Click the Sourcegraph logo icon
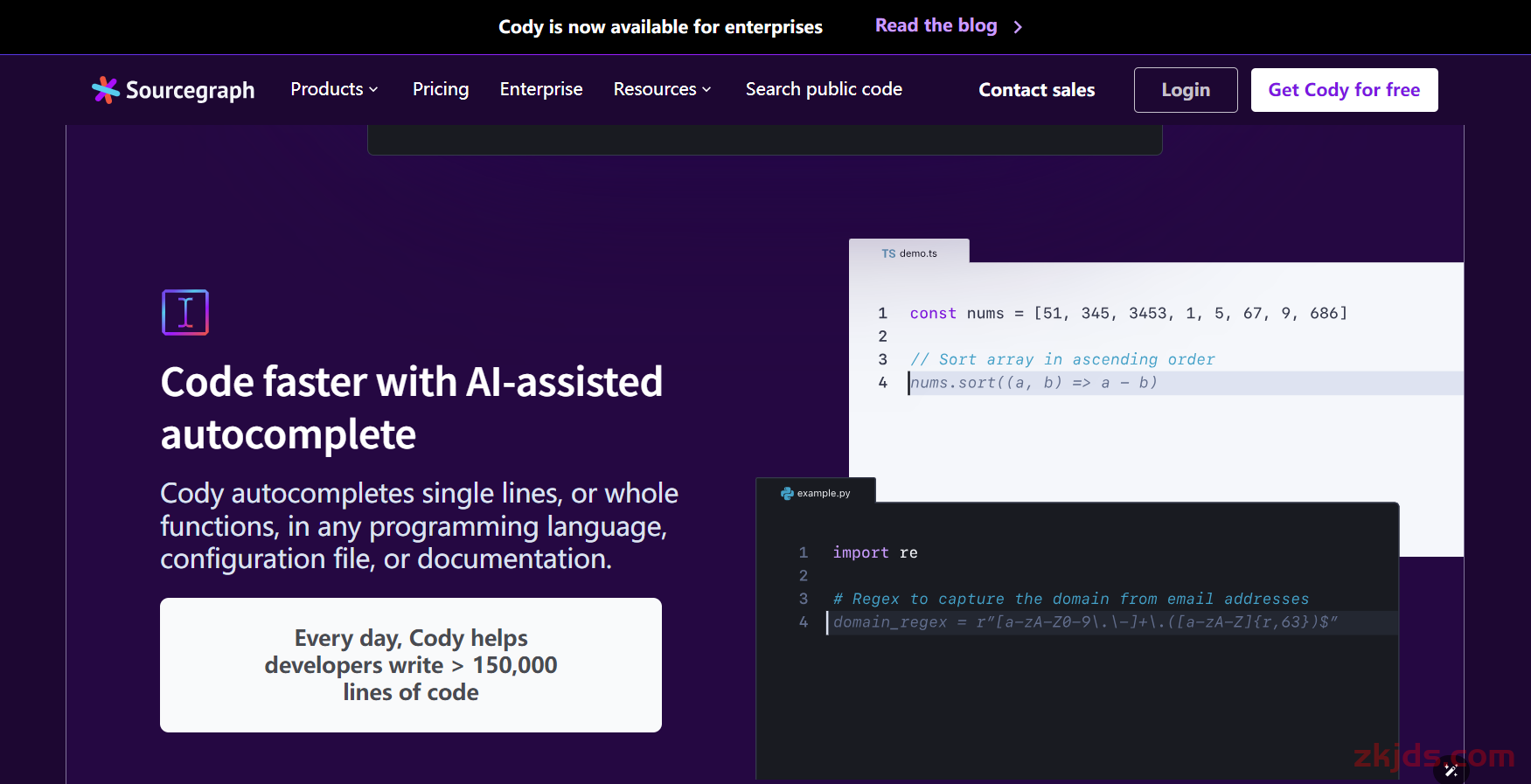 [x=105, y=90]
